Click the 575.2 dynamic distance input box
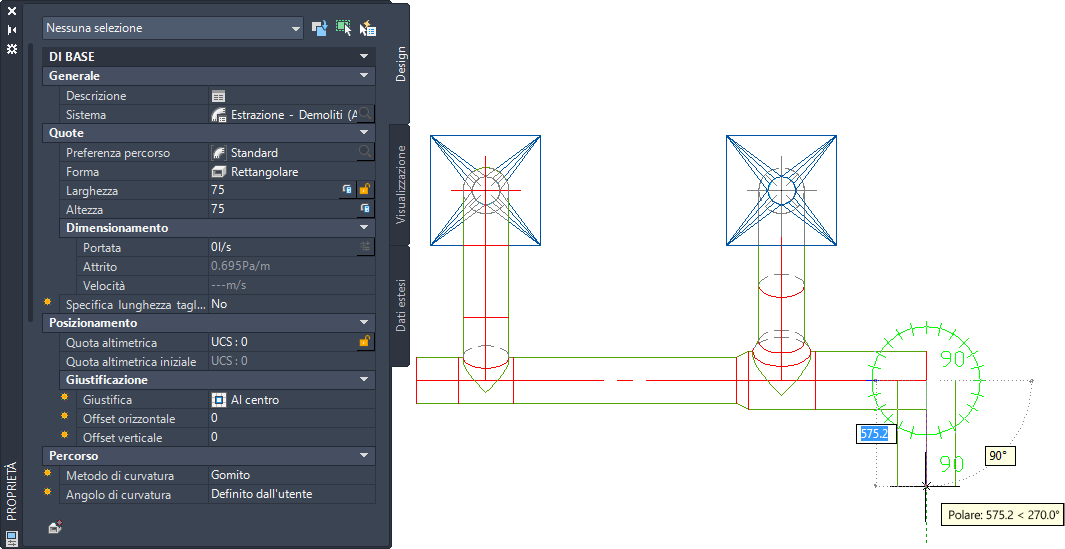 tap(876, 433)
